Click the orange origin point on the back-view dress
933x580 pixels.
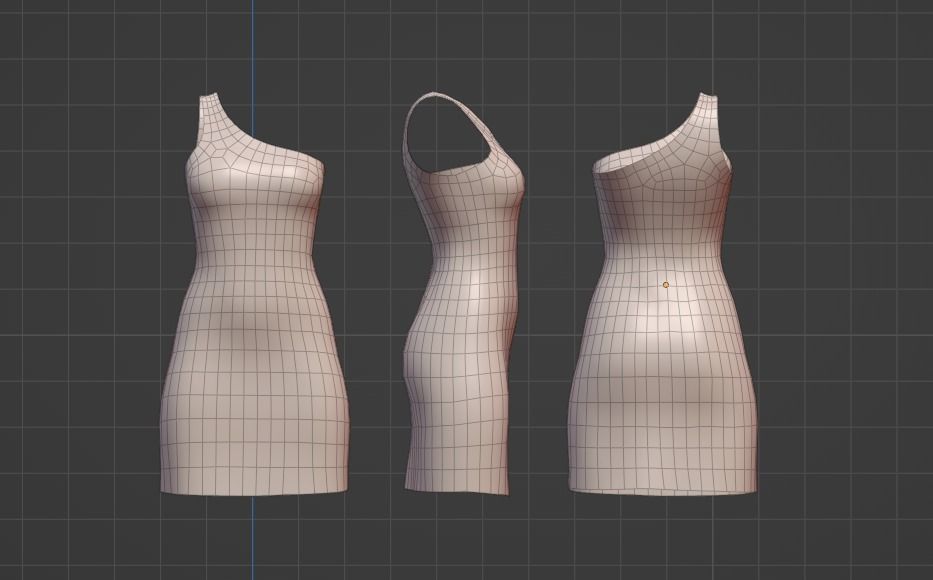pos(666,285)
